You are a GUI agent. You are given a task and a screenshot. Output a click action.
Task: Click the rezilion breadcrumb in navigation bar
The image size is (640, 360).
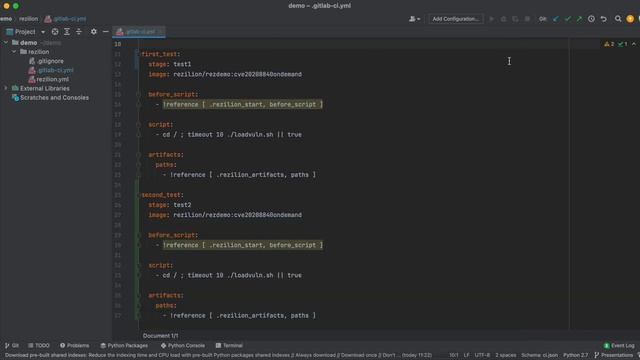click(28, 19)
